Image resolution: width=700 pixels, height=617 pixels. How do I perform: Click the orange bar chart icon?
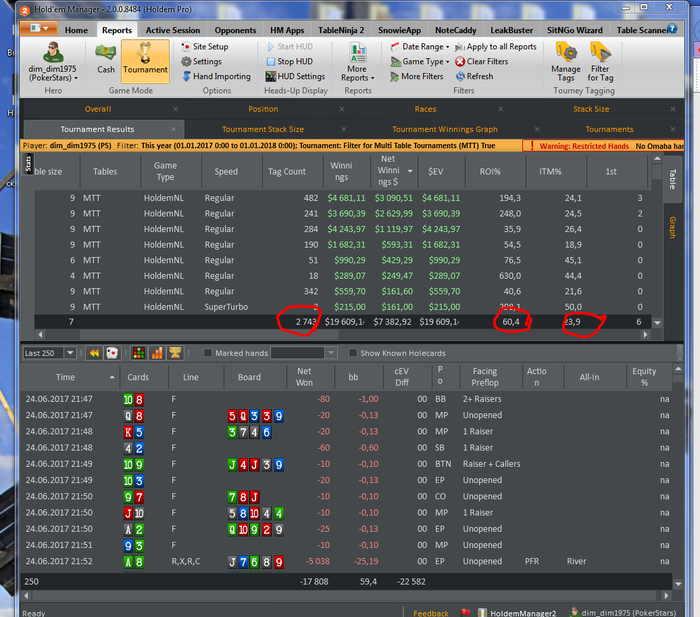pos(157,353)
